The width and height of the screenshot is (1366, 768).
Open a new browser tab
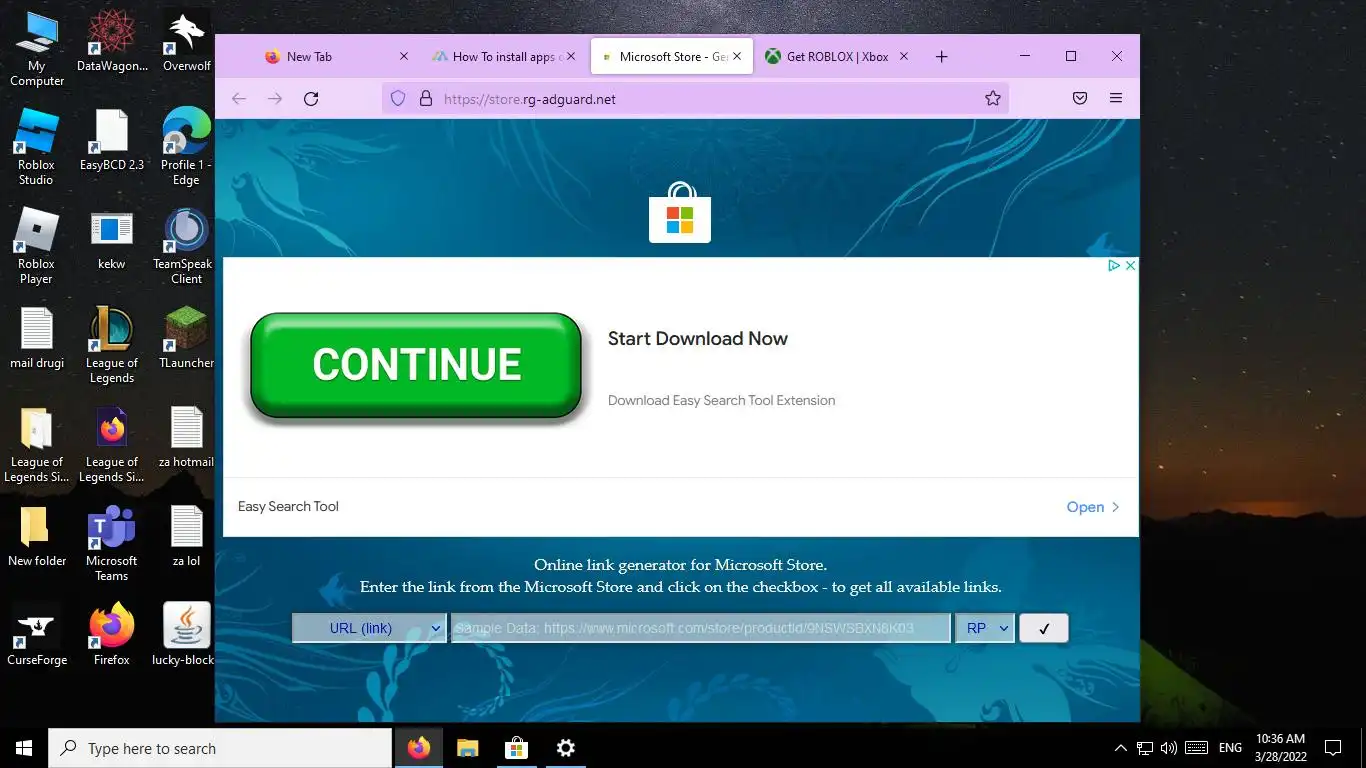point(941,57)
